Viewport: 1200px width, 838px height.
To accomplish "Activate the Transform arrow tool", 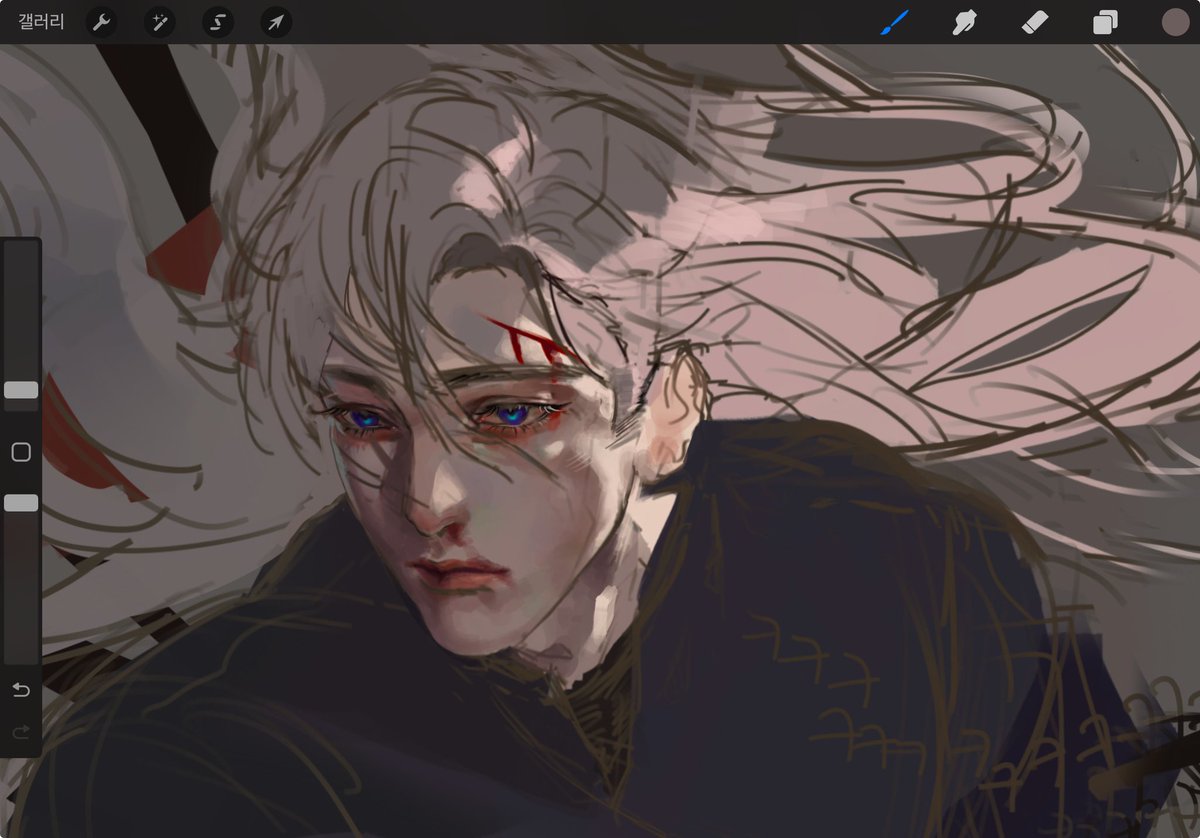I will [x=276, y=22].
